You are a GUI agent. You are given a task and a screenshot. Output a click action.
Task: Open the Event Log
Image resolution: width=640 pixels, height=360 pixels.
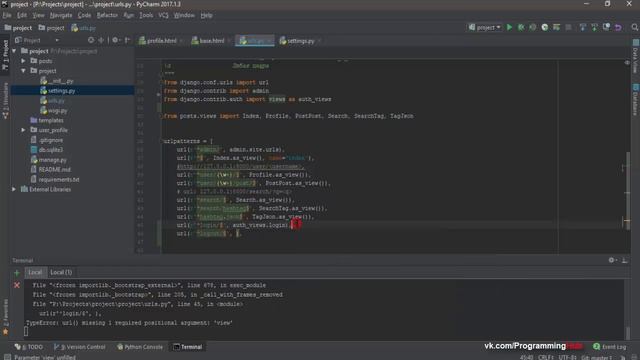pos(609,347)
